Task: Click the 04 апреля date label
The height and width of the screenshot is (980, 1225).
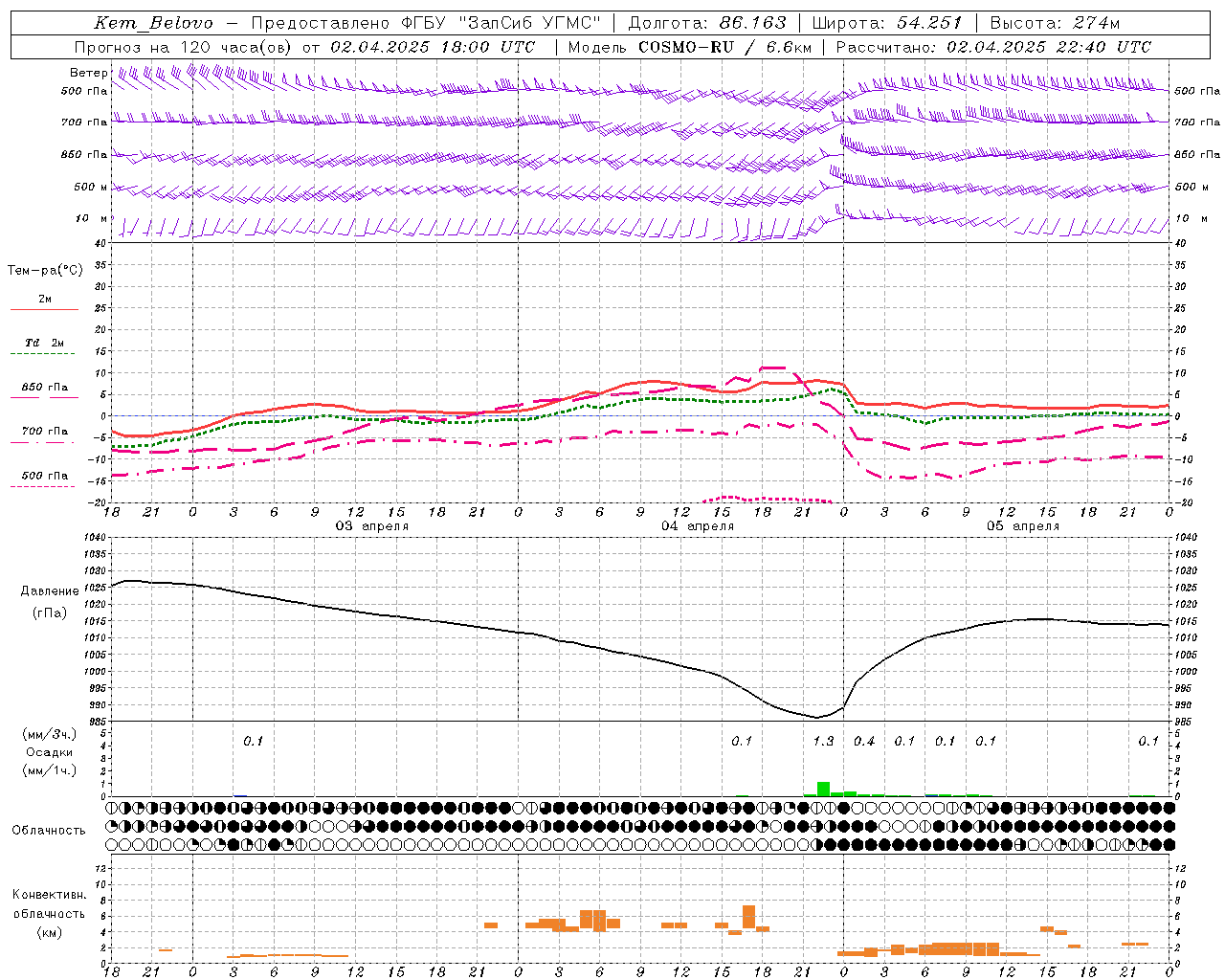Action: coord(698,526)
